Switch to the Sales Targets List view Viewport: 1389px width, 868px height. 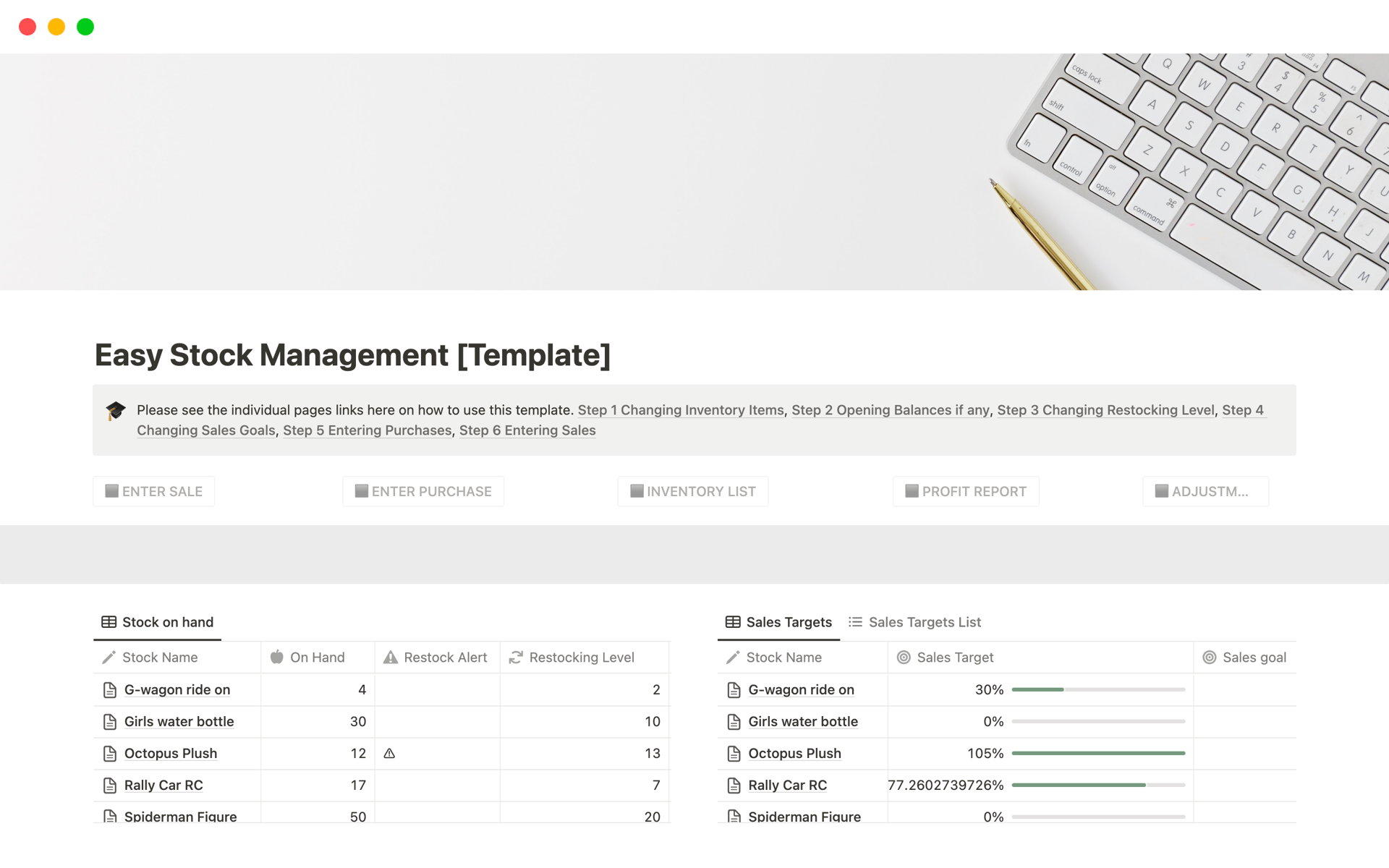pos(925,621)
